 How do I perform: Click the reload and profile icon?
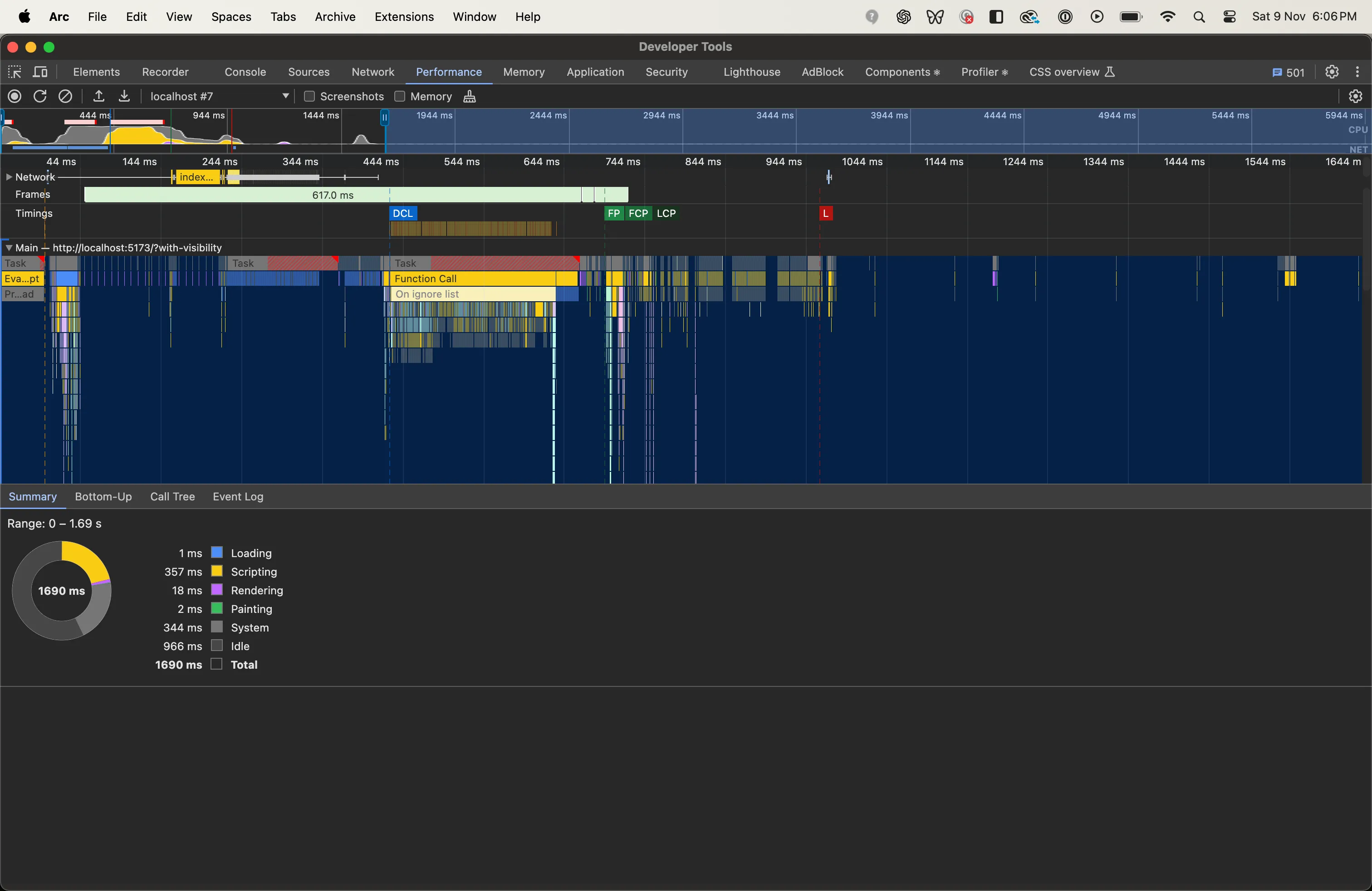point(40,96)
